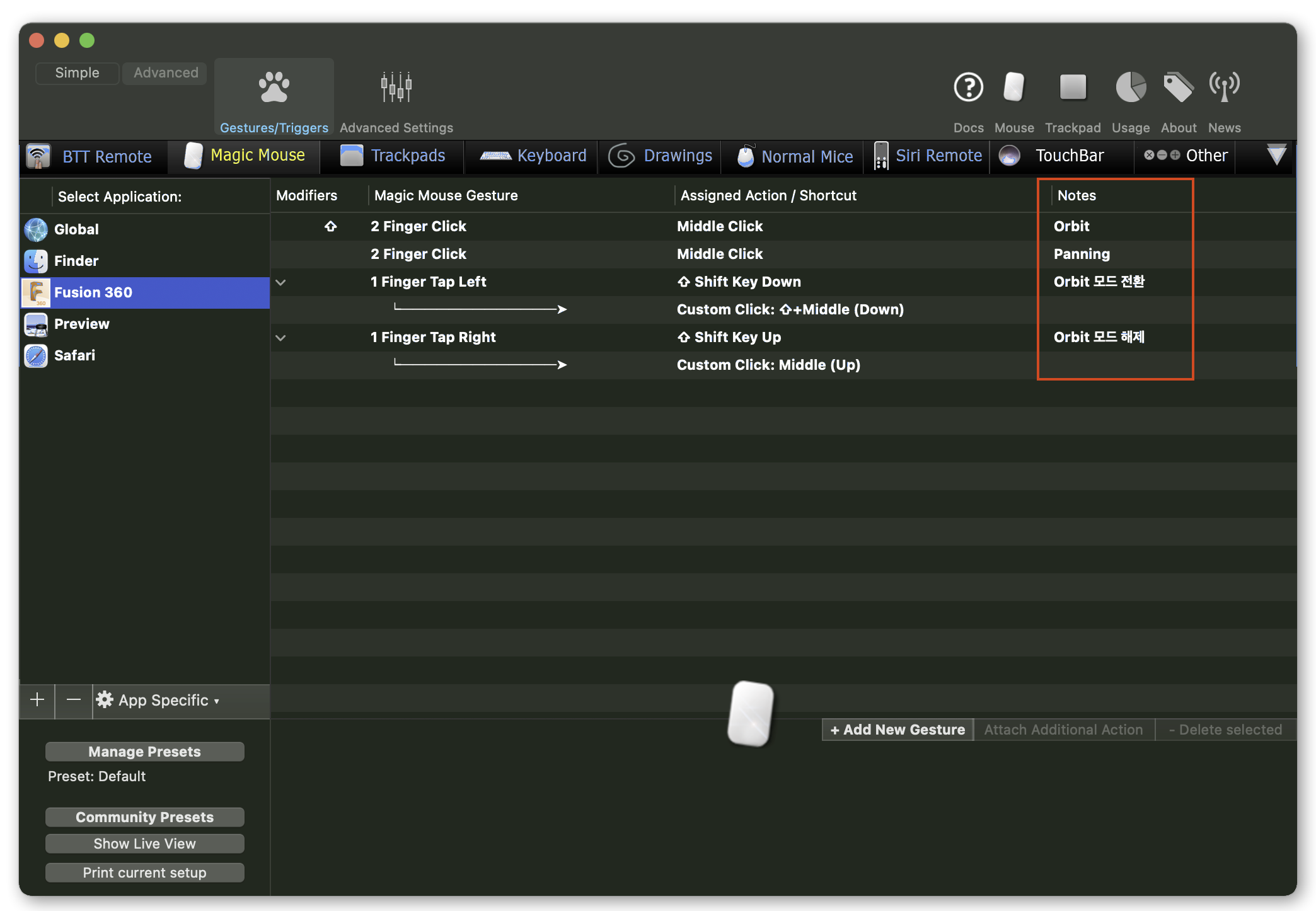Collapse the 1 Finger Tap Right group
The image size is (1316, 911).
click(281, 338)
